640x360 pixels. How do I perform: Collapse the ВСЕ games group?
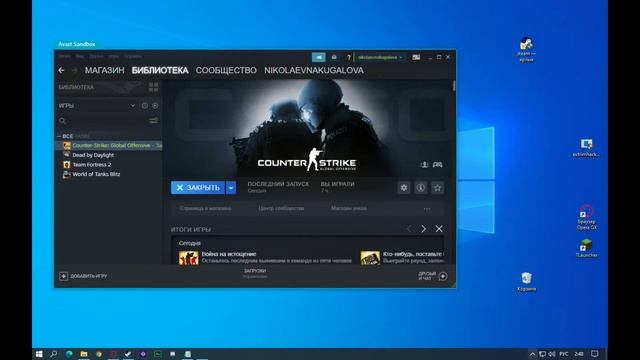58,136
